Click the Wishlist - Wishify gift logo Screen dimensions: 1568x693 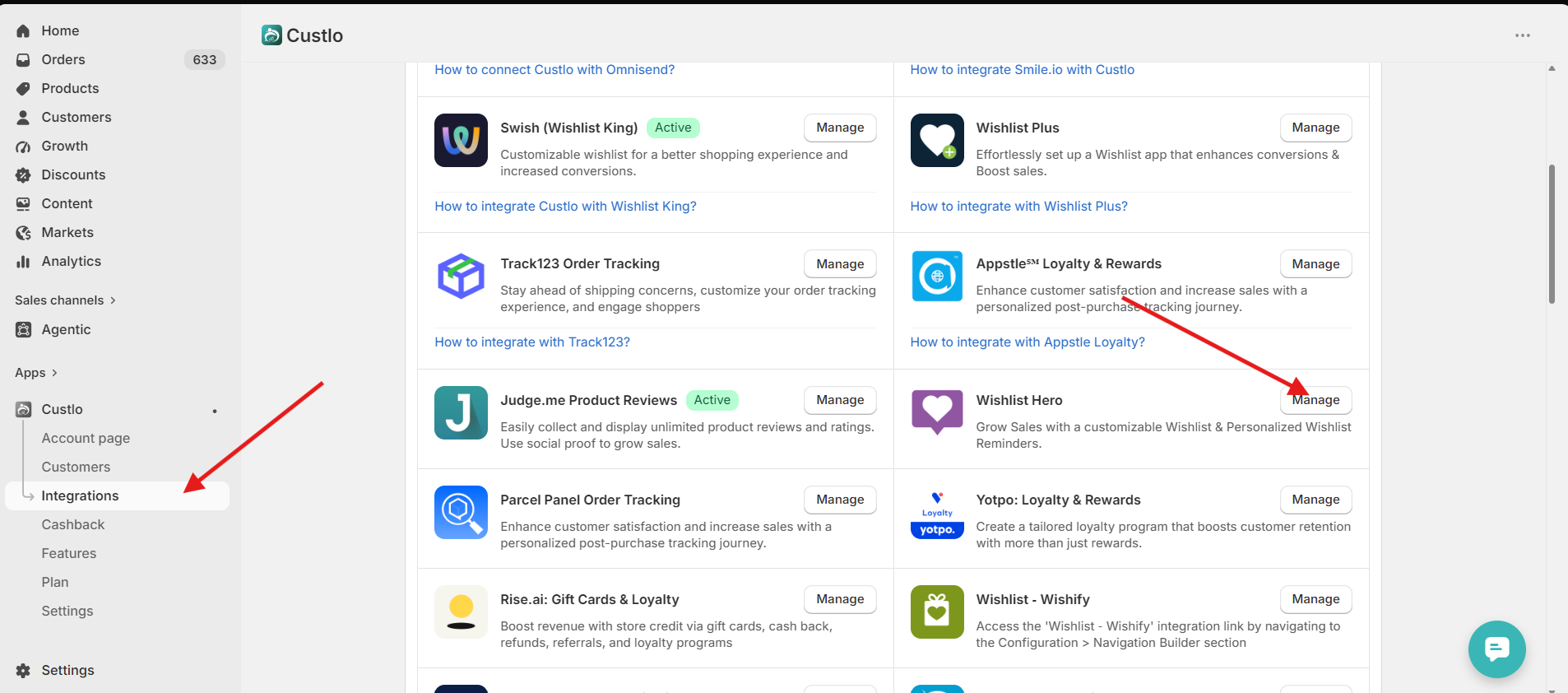pyautogui.click(x=937, y=612)
